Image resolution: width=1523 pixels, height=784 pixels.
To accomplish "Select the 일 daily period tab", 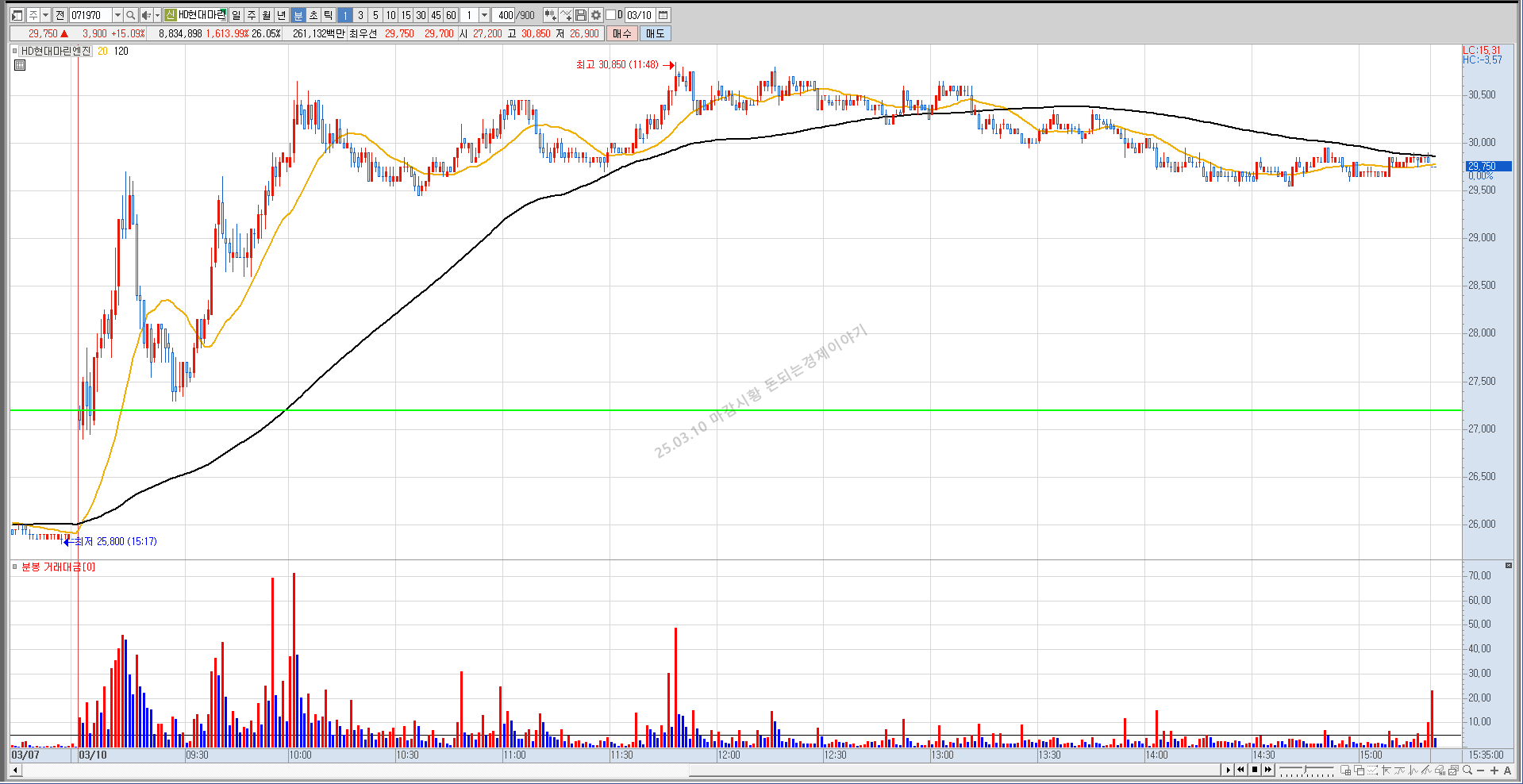I will pos(236,15).
